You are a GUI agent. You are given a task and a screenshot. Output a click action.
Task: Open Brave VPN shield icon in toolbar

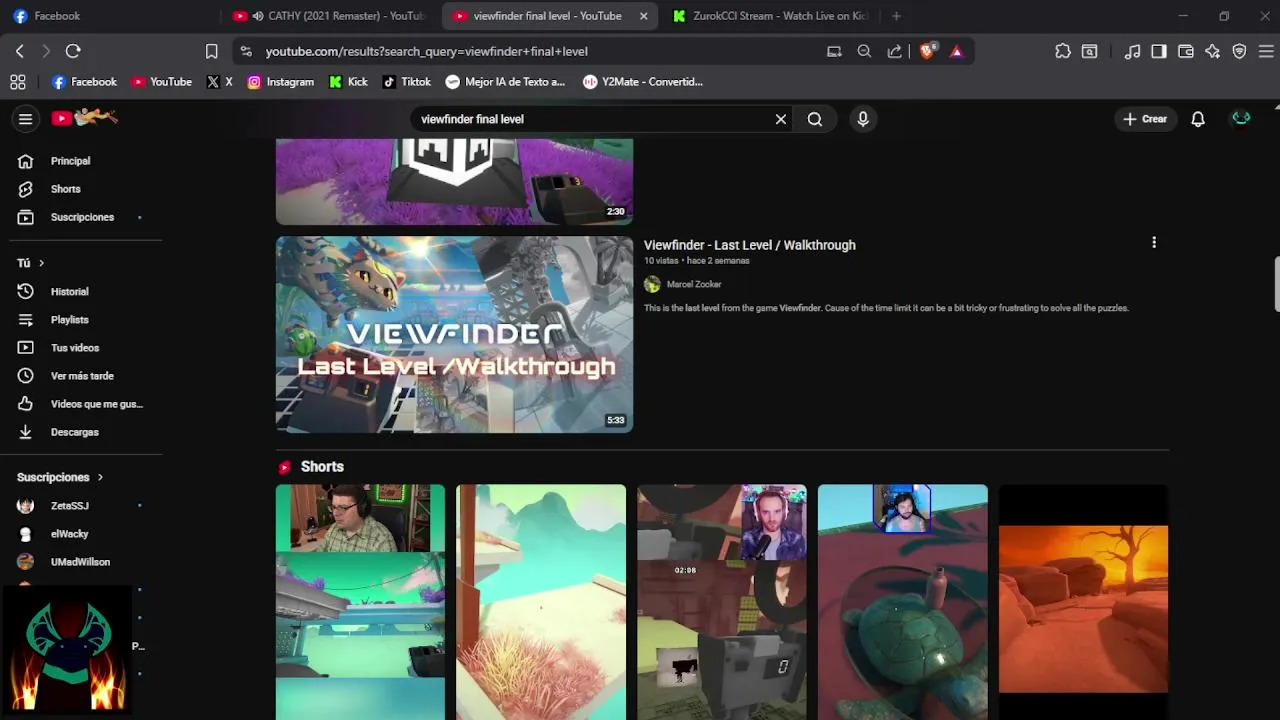1239,51
